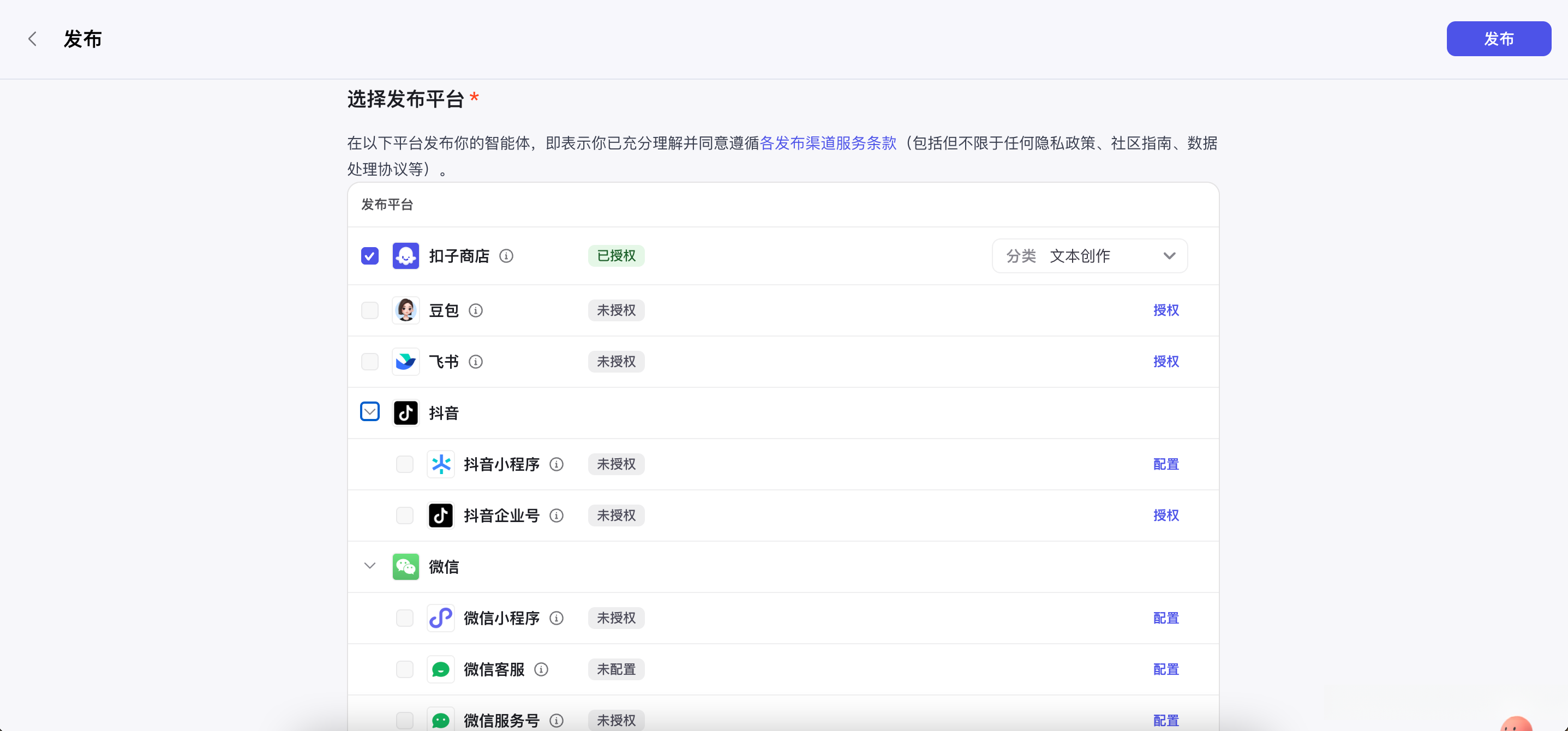Click the 发布 publish button
The width and height of the screenshot is (1568, 731).
tap(1498, 38)
